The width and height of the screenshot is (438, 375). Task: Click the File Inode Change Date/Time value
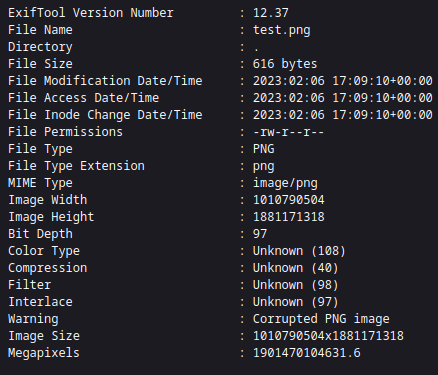pos(343,115)
